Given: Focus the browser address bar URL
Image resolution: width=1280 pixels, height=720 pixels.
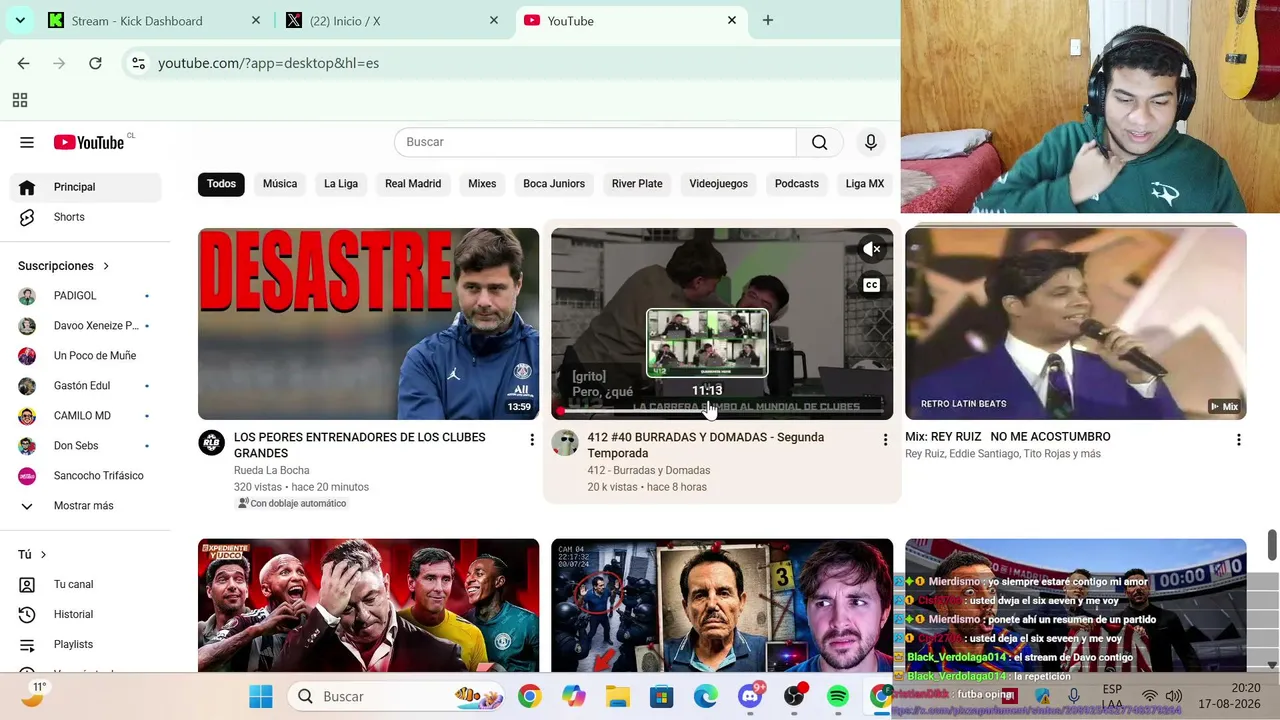Looking at the screenshot, I should 268,63.
